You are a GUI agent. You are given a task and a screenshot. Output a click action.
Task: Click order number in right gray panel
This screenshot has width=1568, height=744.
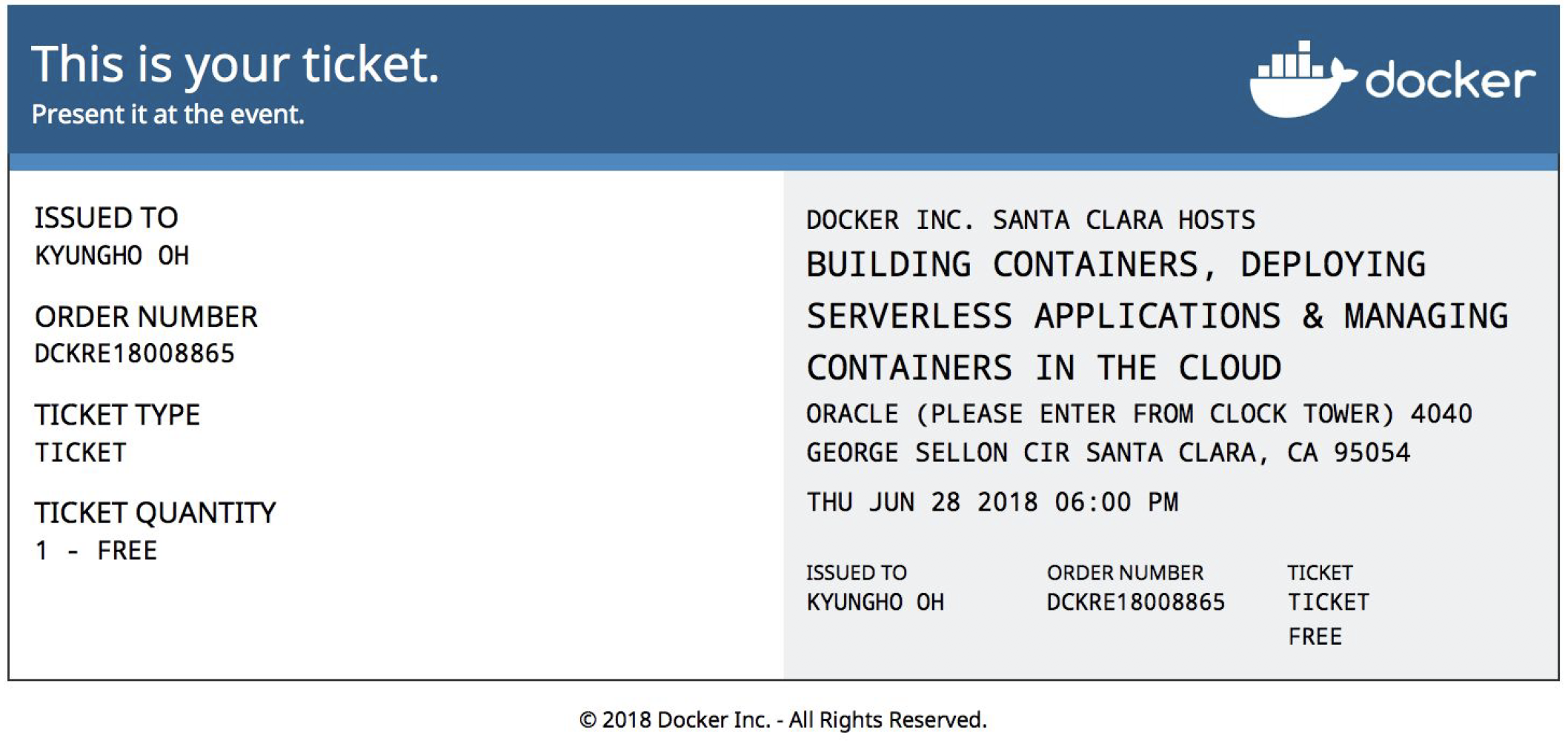coord(1135,602)
